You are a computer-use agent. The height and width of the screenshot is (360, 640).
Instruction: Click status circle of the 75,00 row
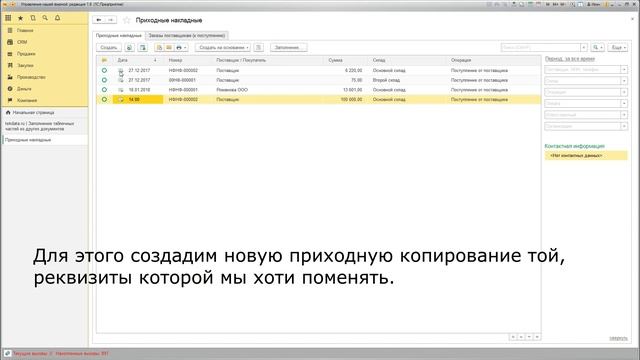[x=104, y=80]
